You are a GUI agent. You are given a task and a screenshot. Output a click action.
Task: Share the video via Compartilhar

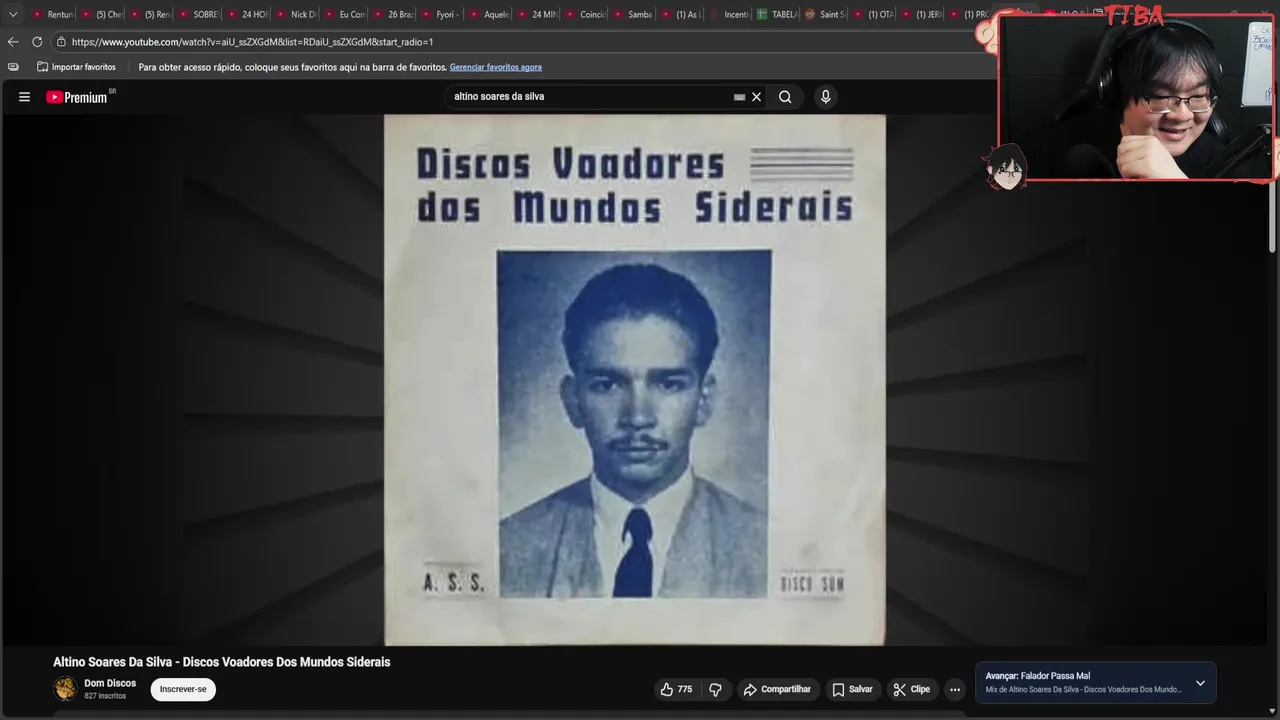(777, 689)
